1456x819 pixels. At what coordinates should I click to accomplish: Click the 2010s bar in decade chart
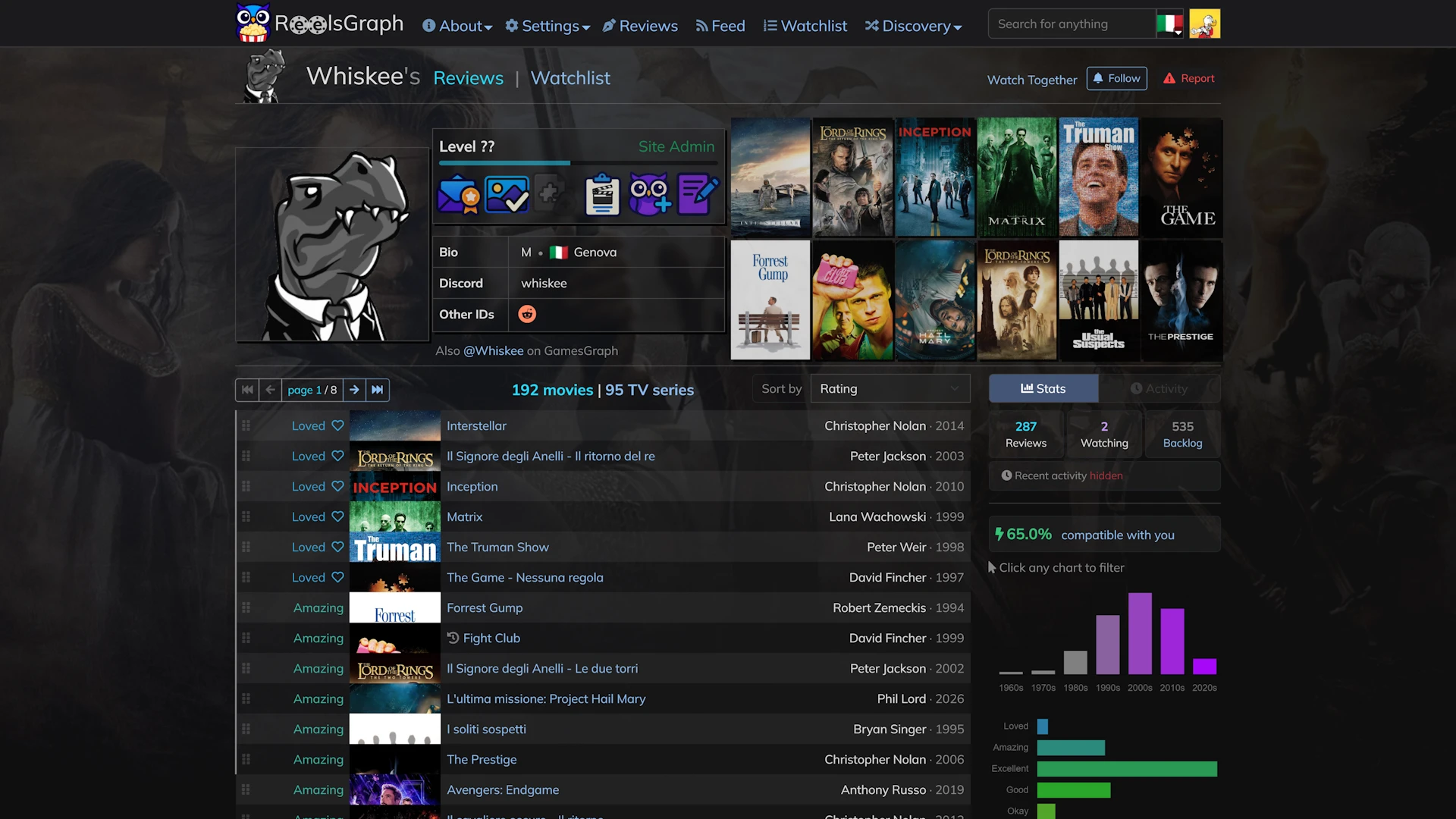tap(1172, 642)
